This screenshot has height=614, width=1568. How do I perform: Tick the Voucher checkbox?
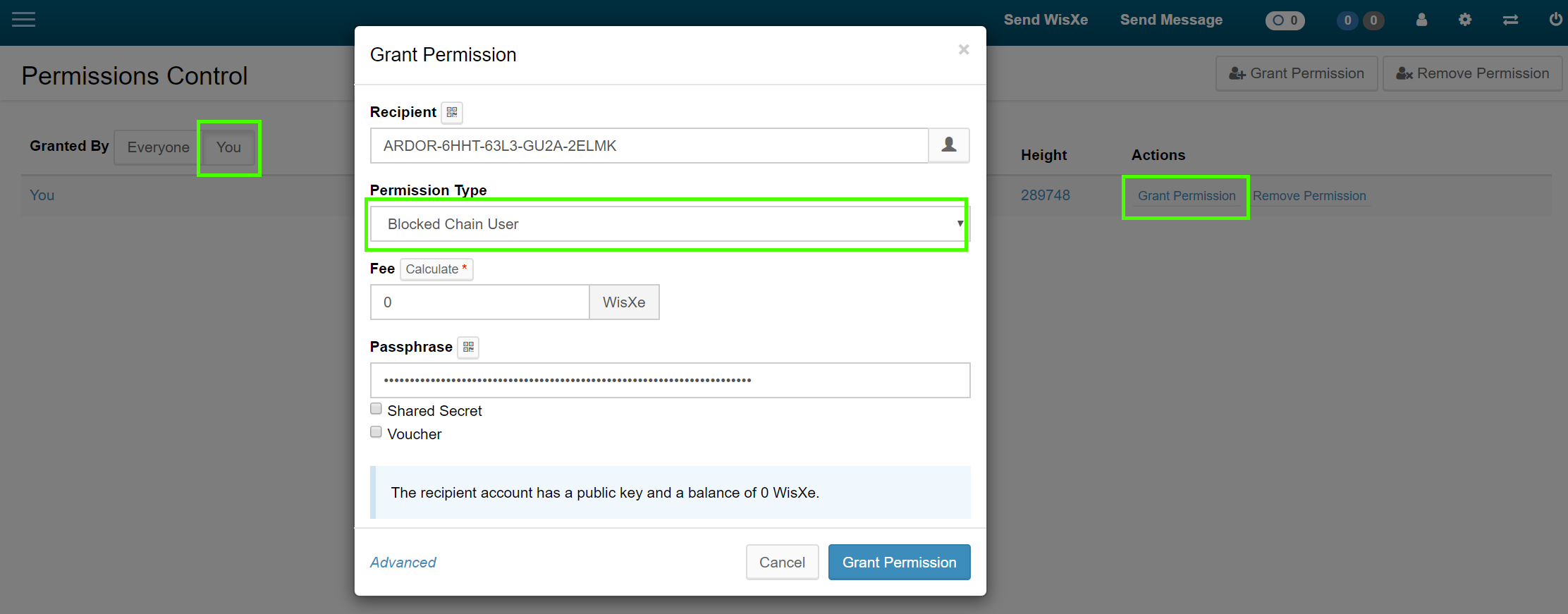tap(376, 432)
